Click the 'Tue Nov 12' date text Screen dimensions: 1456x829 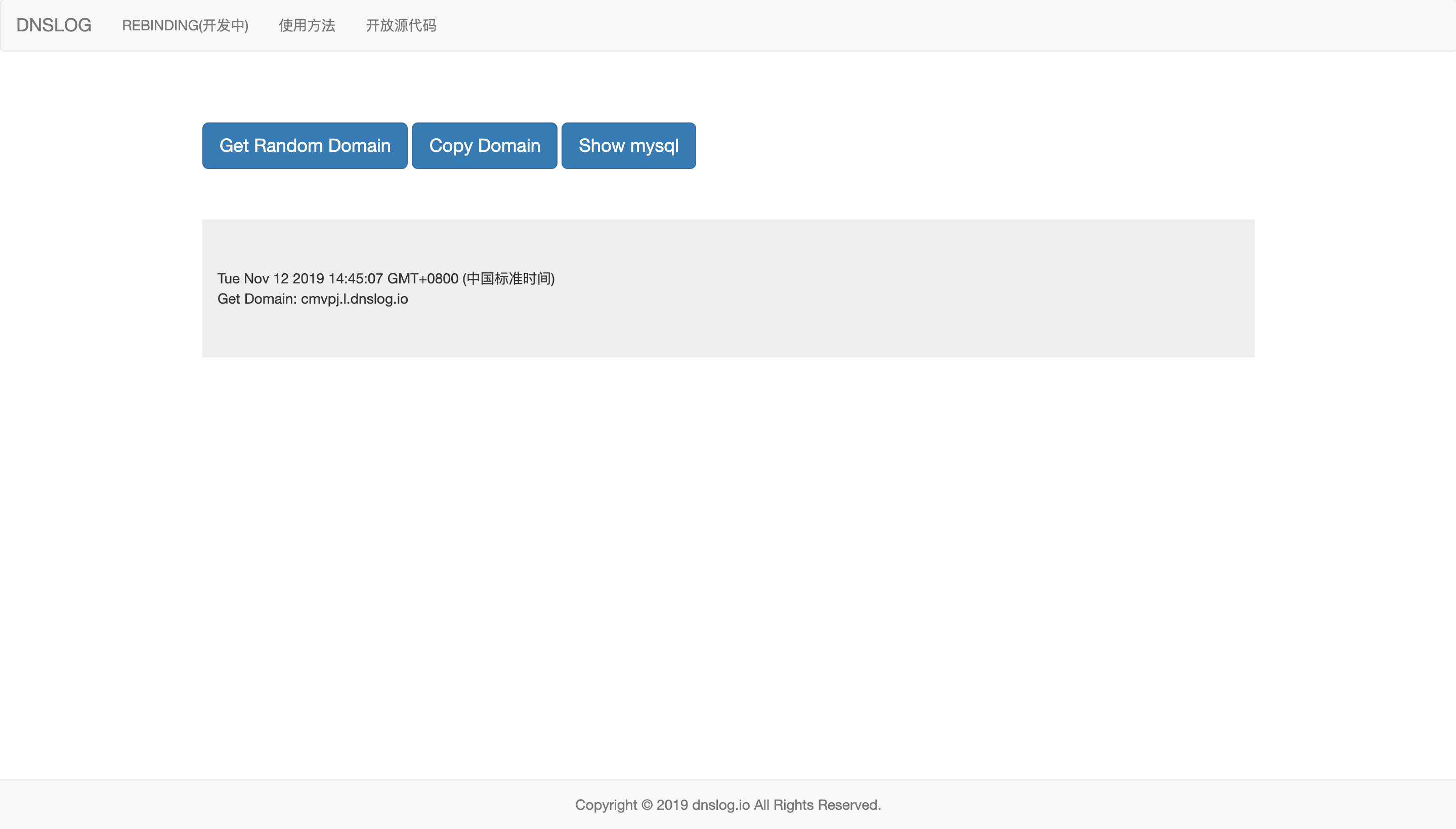pyautogui.click(x=252, y=278)
